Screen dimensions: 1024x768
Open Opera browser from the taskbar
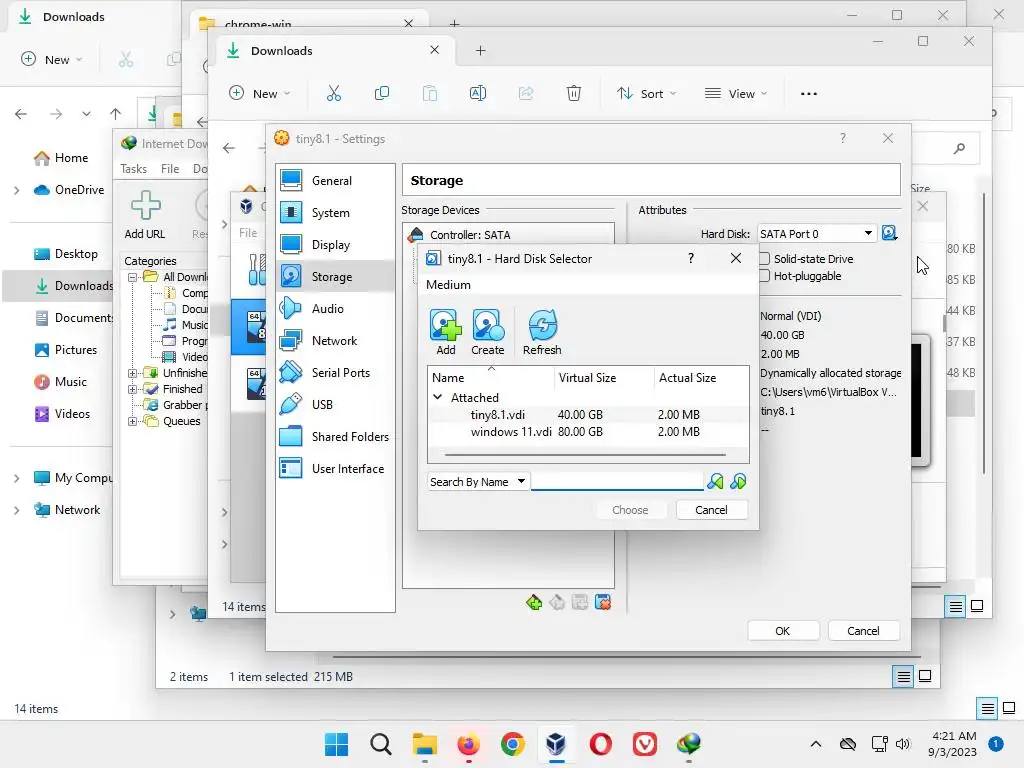[x=600, y=743]
